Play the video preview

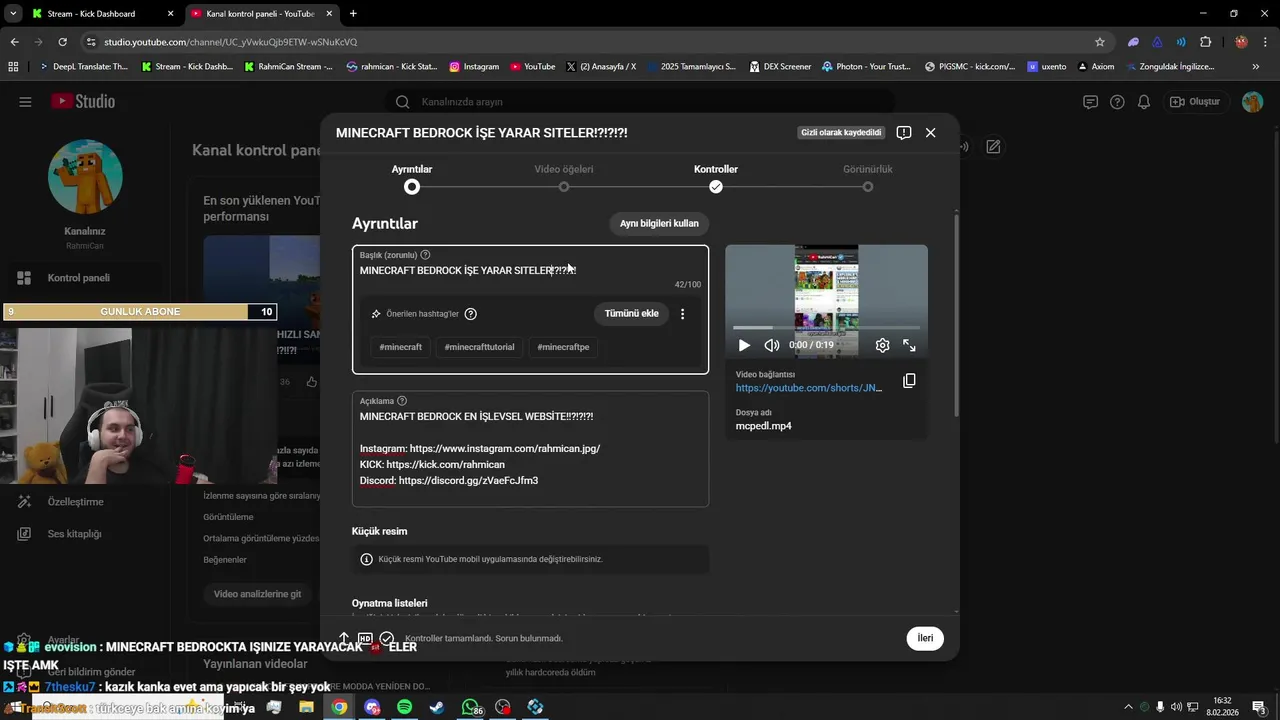point(744,345)
